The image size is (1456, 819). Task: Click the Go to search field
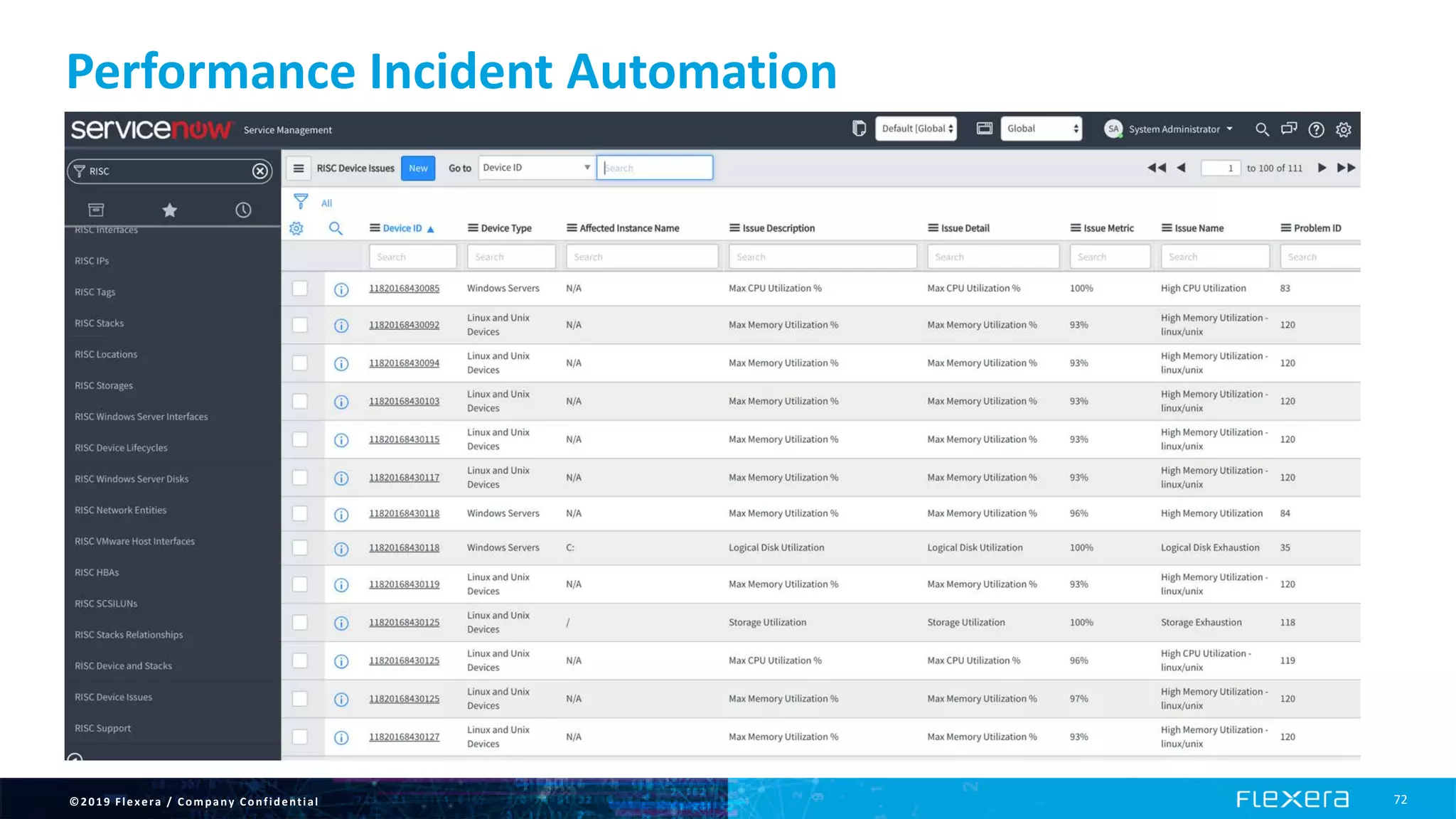tap(655, 168)
